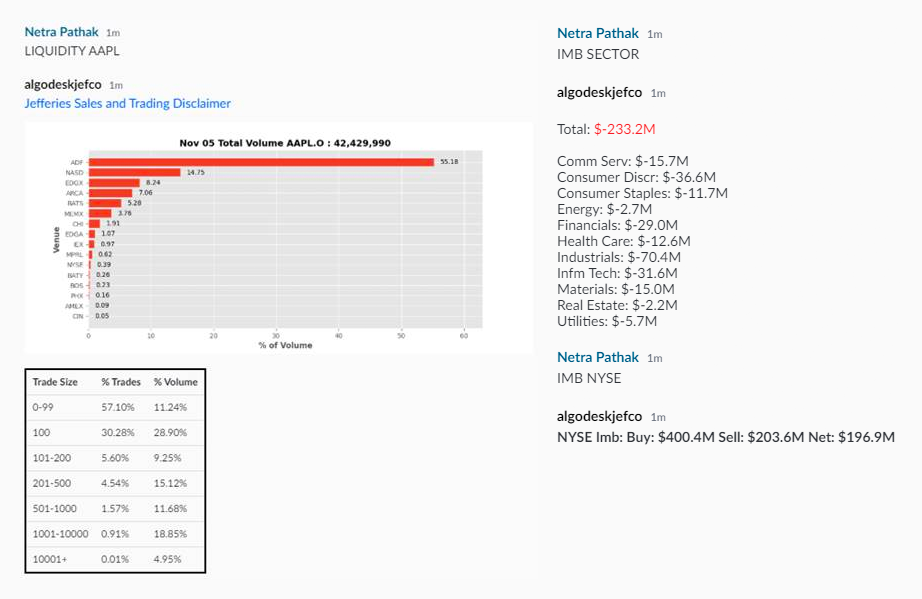Click the % Trades column header

121,382
